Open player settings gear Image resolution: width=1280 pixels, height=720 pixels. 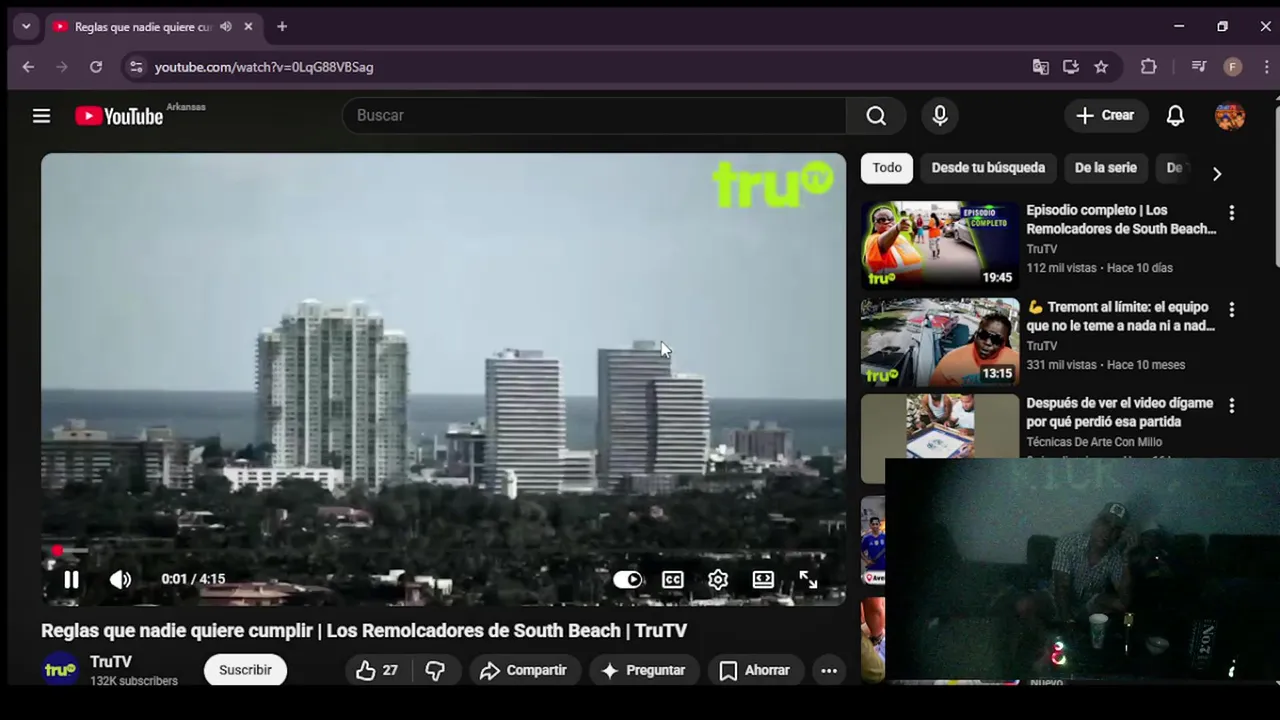pos(718,579)
